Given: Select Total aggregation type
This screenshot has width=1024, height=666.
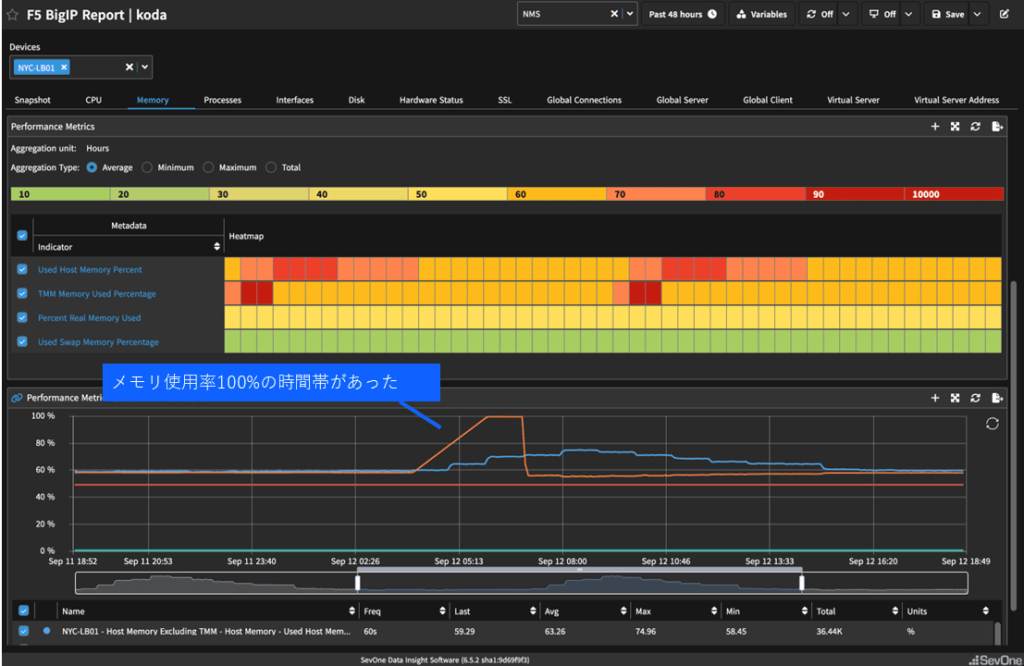Looking at the screenshot, I should click(271, 168).
